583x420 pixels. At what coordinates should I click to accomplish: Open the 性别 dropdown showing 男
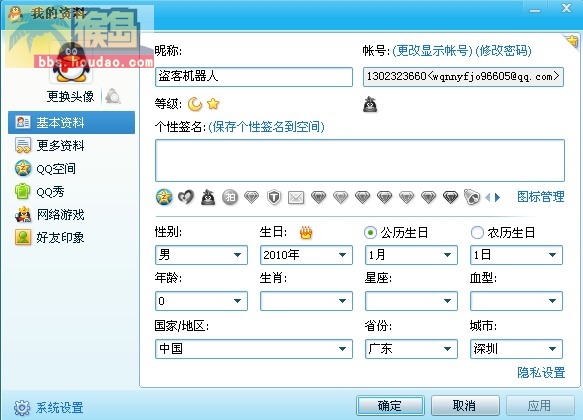click(x=201, y=255)
